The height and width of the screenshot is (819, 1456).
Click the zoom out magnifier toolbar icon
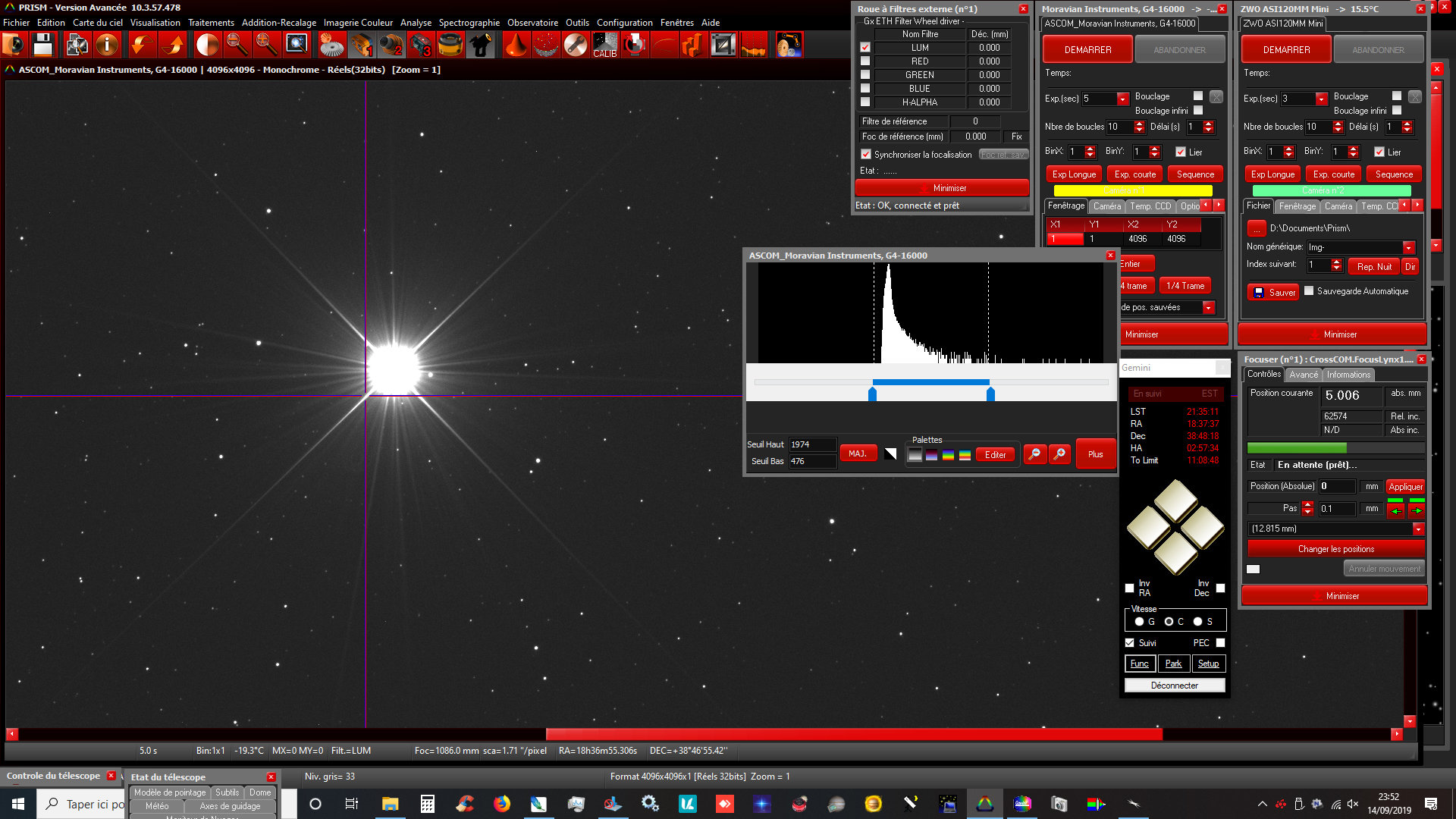pyautogui.click(x=237, y=45)
